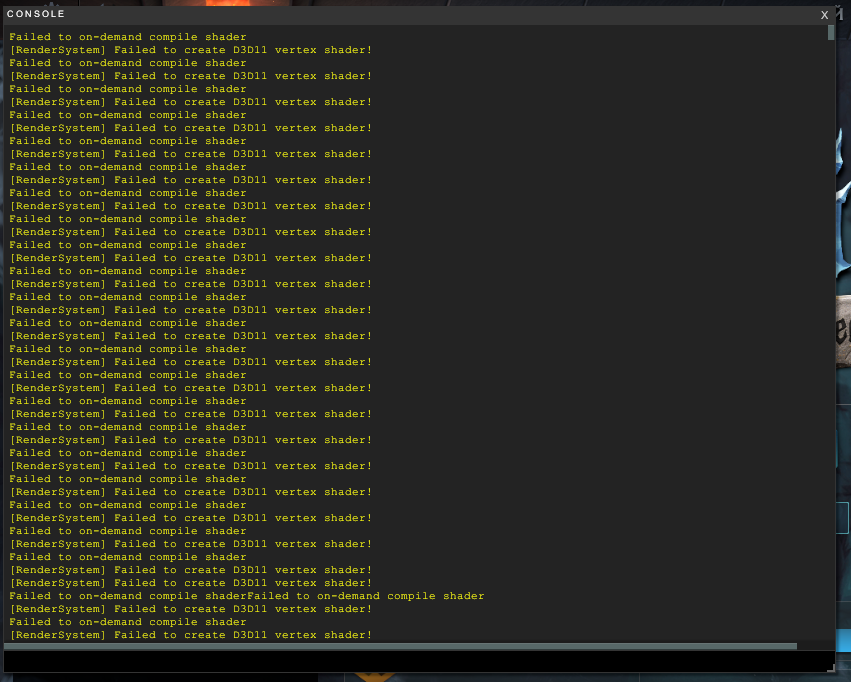Click the console horizontal scrollbar thumb
This screenshot has width=851, height=682.
point(400,646)
